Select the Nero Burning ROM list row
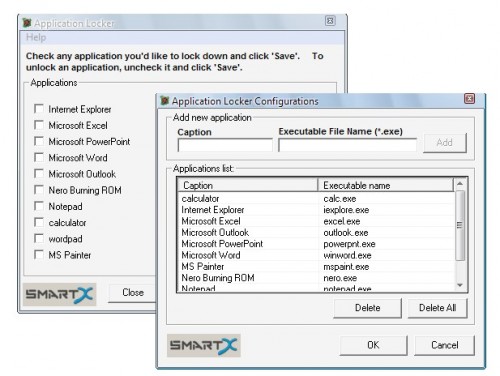This screenshot has width=500, height=376. [x=316, y=278]
